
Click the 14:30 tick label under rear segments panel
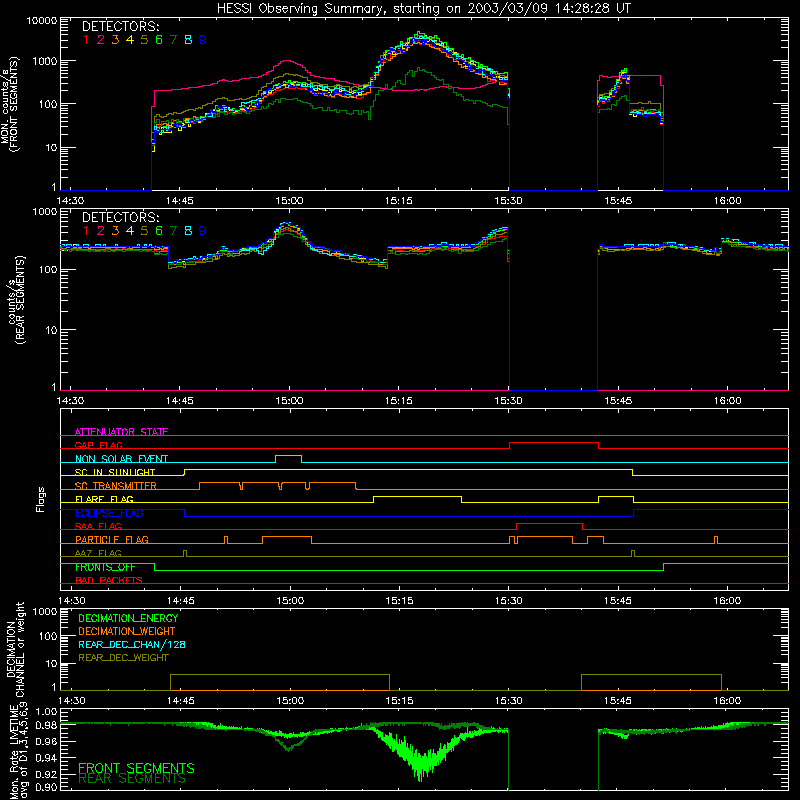(70, 401)
